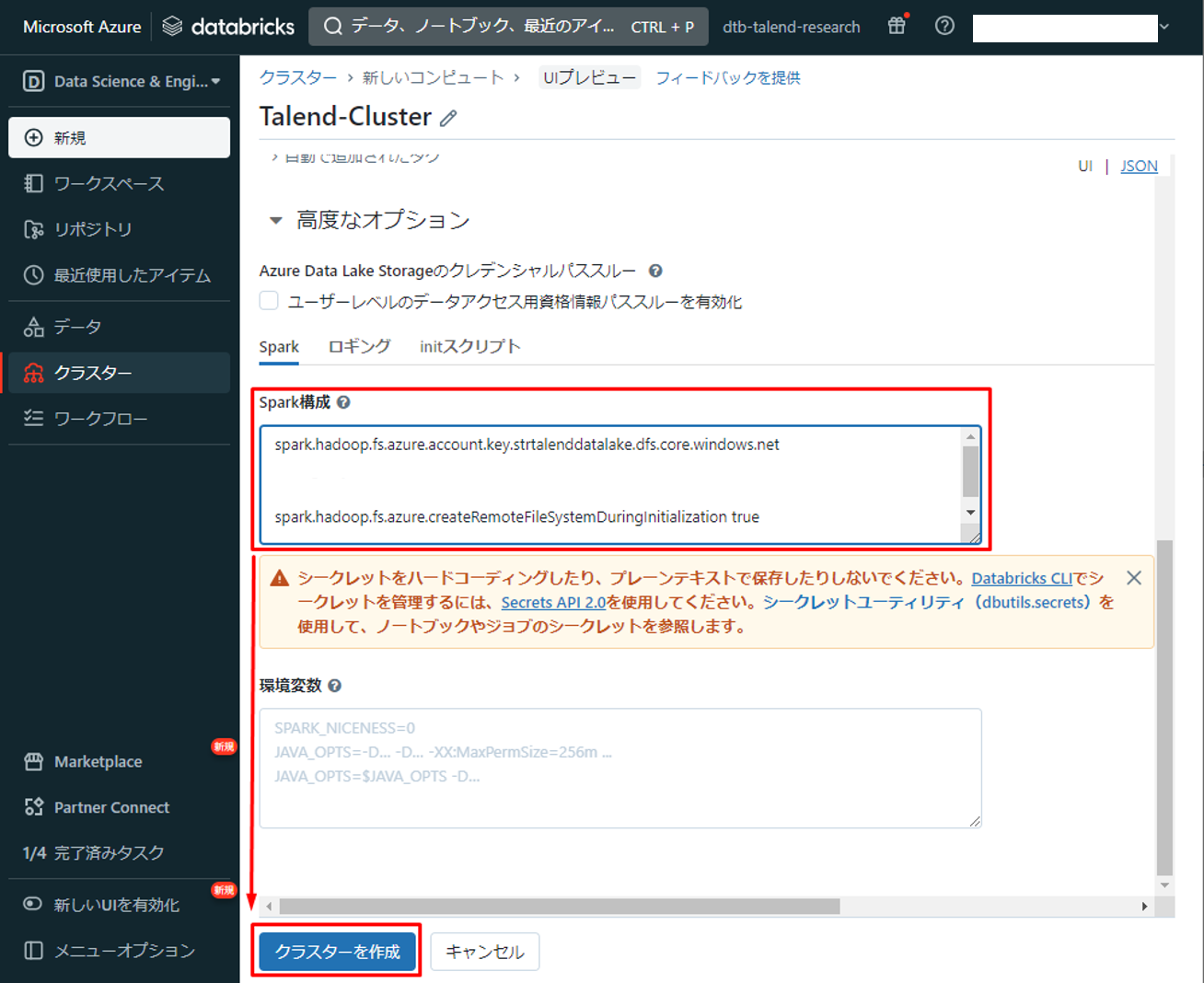Click the フィードバックを提供 link
Image resolution: width=1204 pixels, height=983 pixels.
point(728,78)
